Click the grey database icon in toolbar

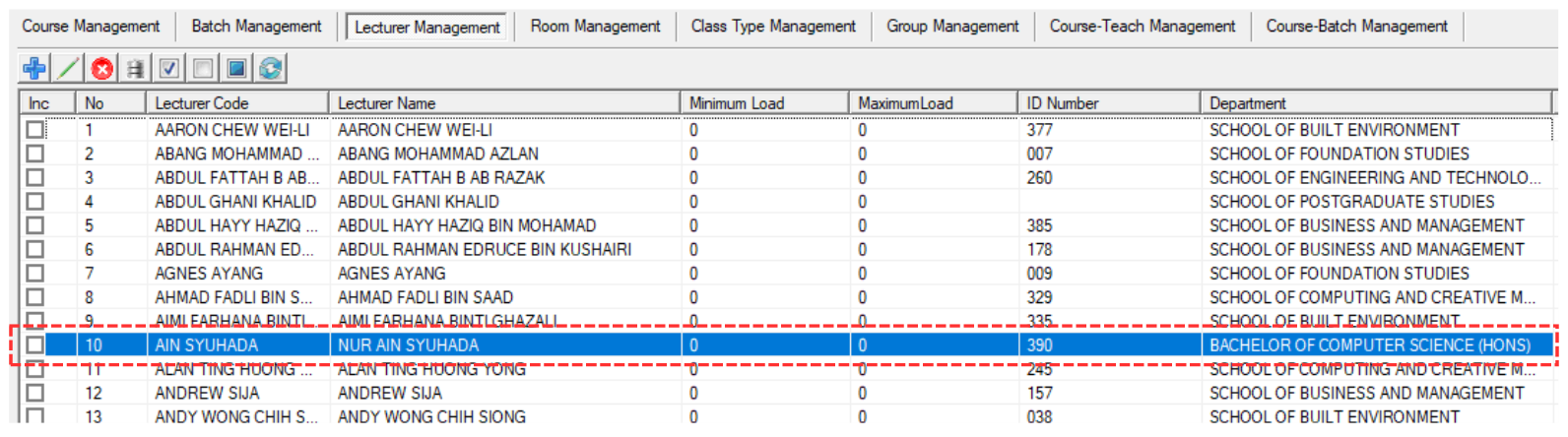coord(136,68)
